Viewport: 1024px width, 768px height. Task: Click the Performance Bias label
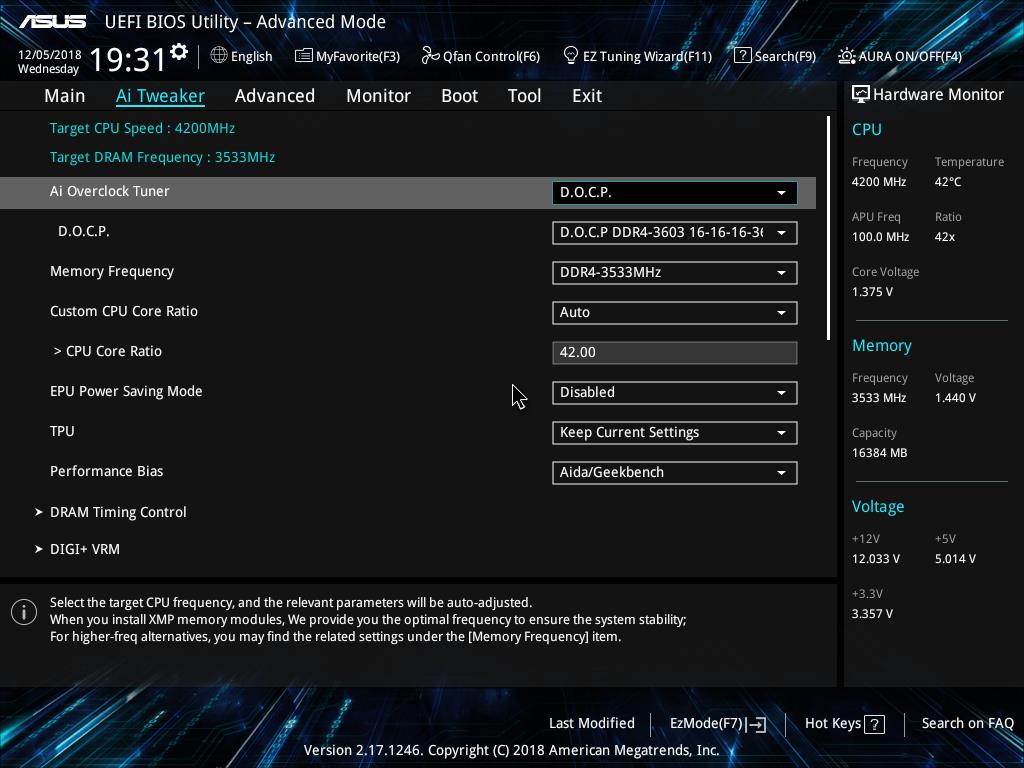coord(106,471)
